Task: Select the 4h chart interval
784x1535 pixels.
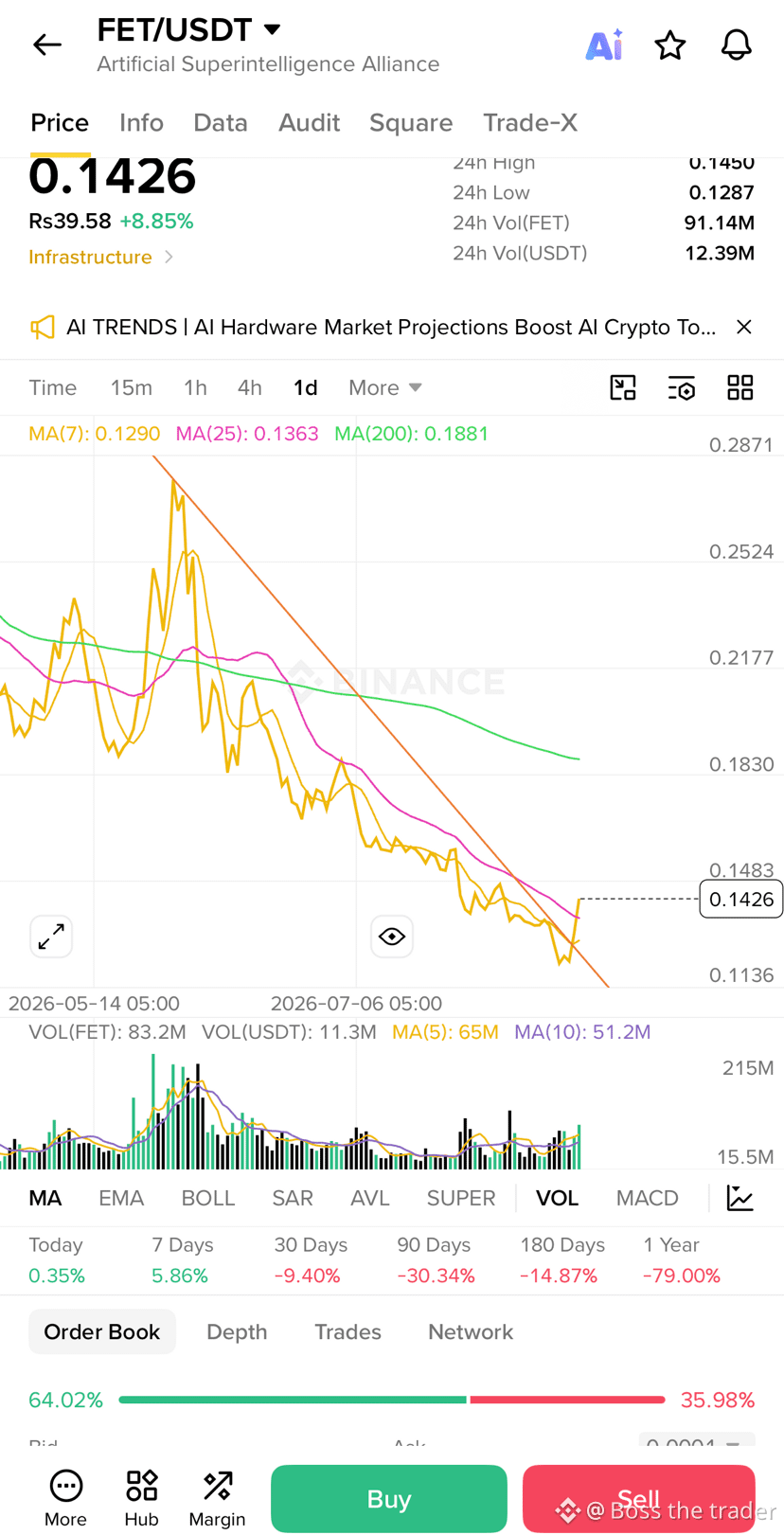Action: coord(250,388)
